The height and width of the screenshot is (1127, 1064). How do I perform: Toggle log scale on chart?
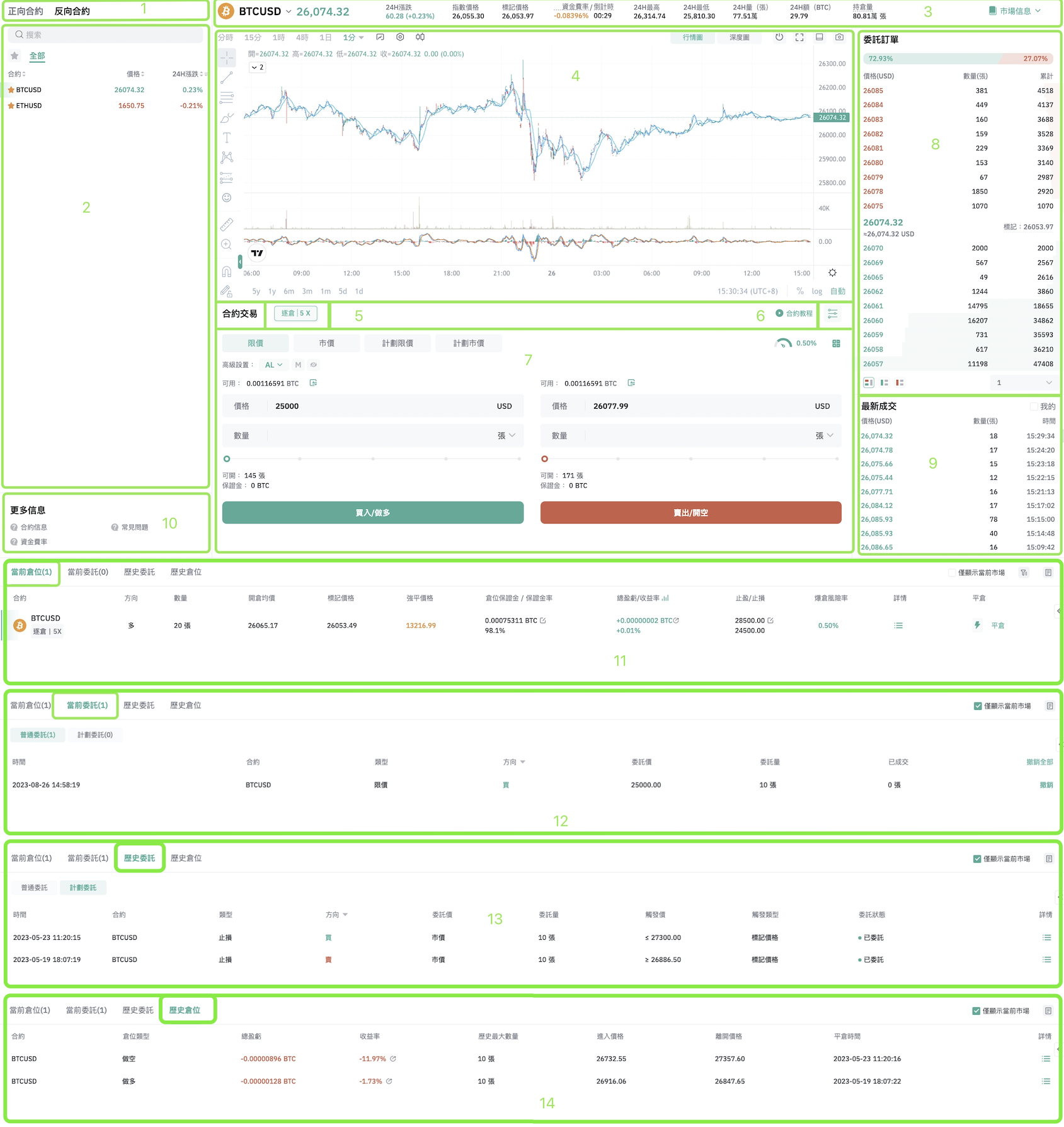click(x=816, y=291)
